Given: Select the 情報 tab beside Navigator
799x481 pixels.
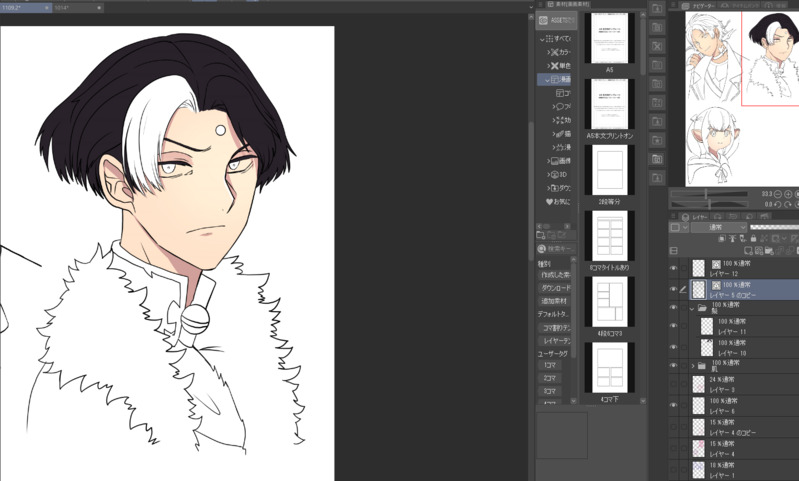Looking at the screenshot, I should click(775, 6).
